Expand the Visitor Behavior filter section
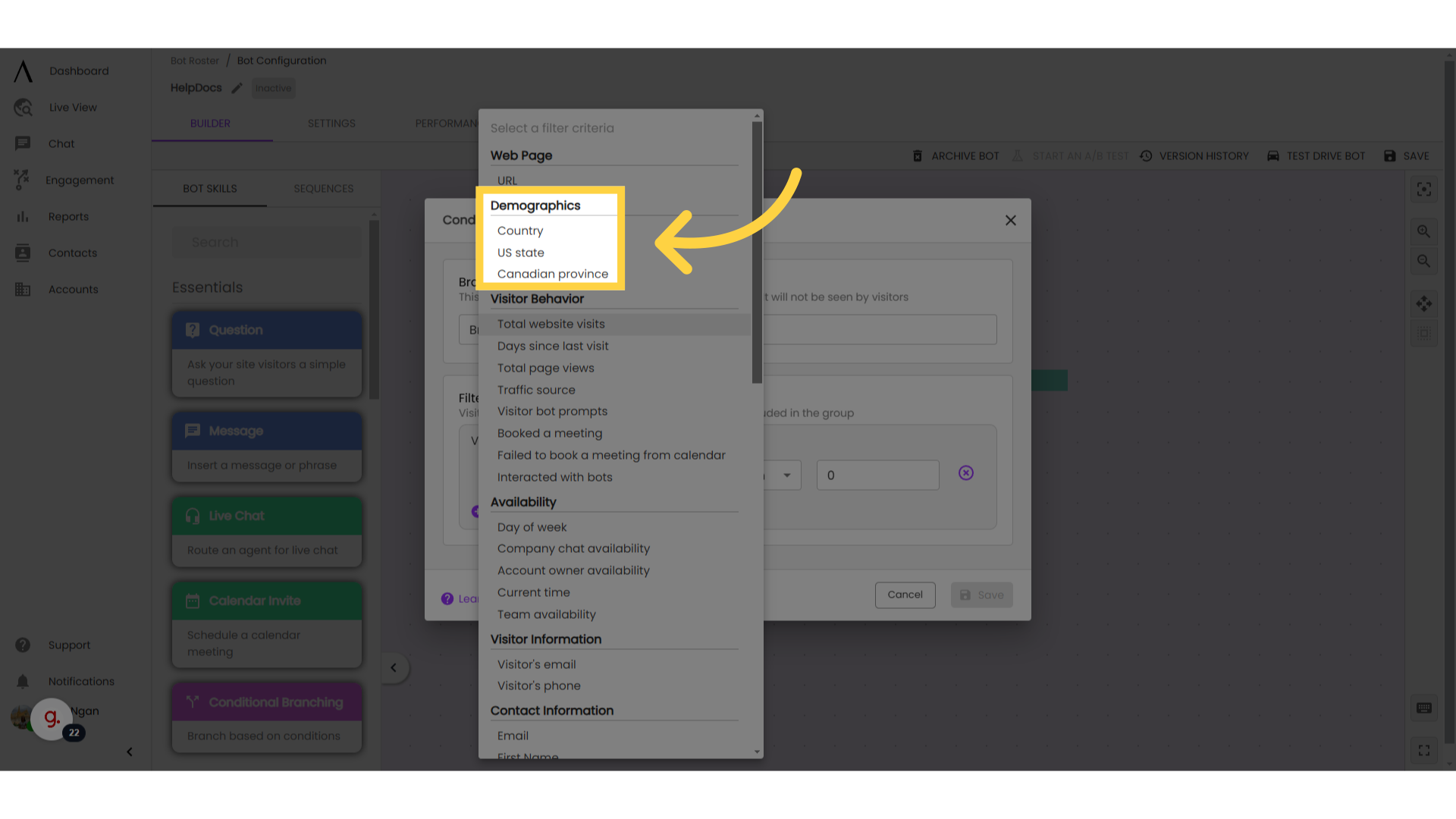 point(538,298)
